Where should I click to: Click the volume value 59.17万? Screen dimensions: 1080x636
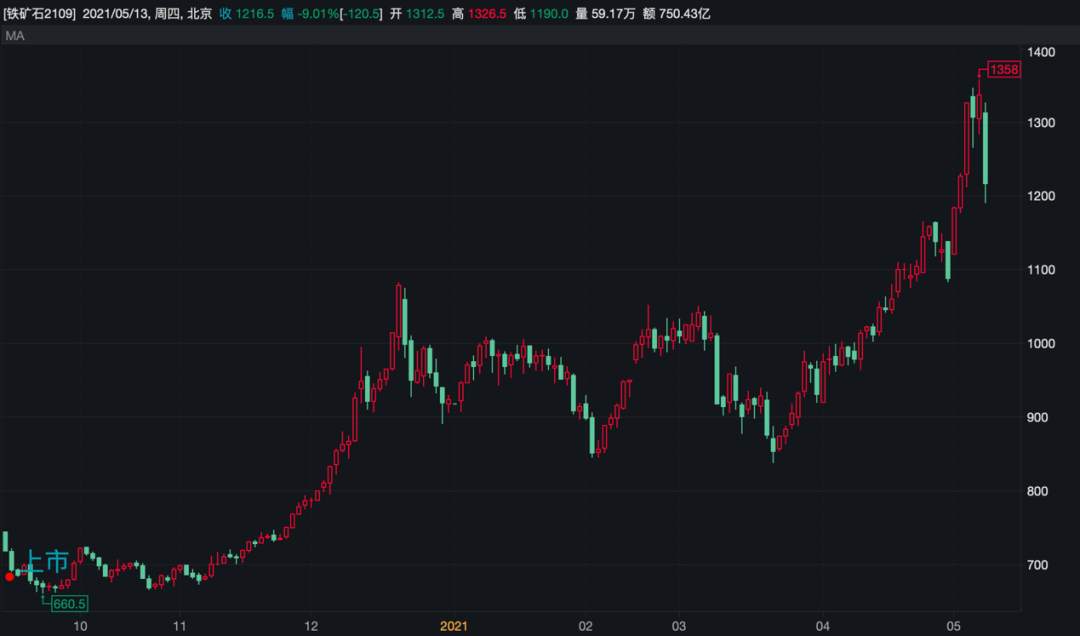[x=613, y=13]
